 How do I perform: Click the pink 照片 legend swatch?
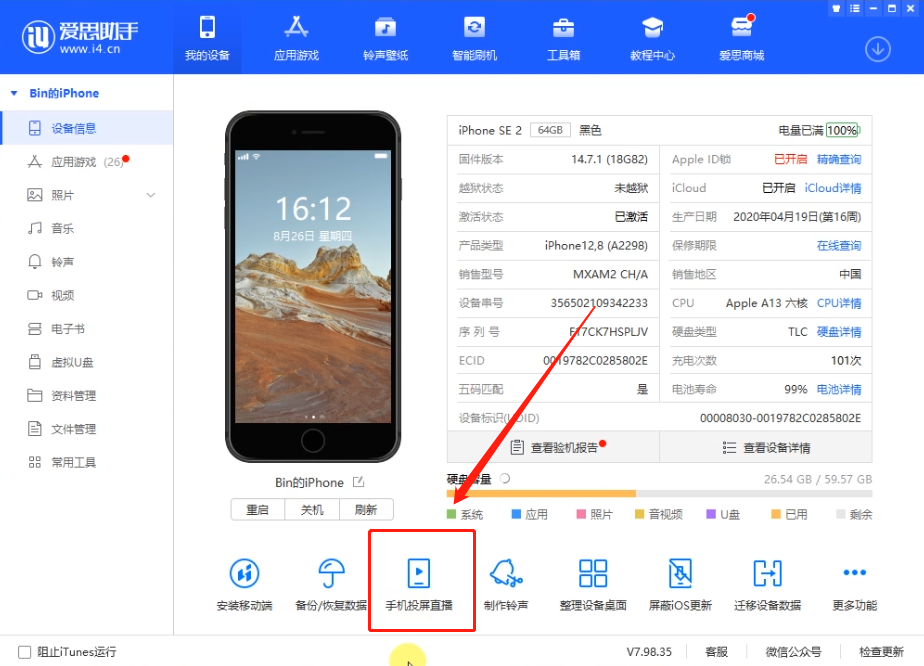click(x=581, y=514)
